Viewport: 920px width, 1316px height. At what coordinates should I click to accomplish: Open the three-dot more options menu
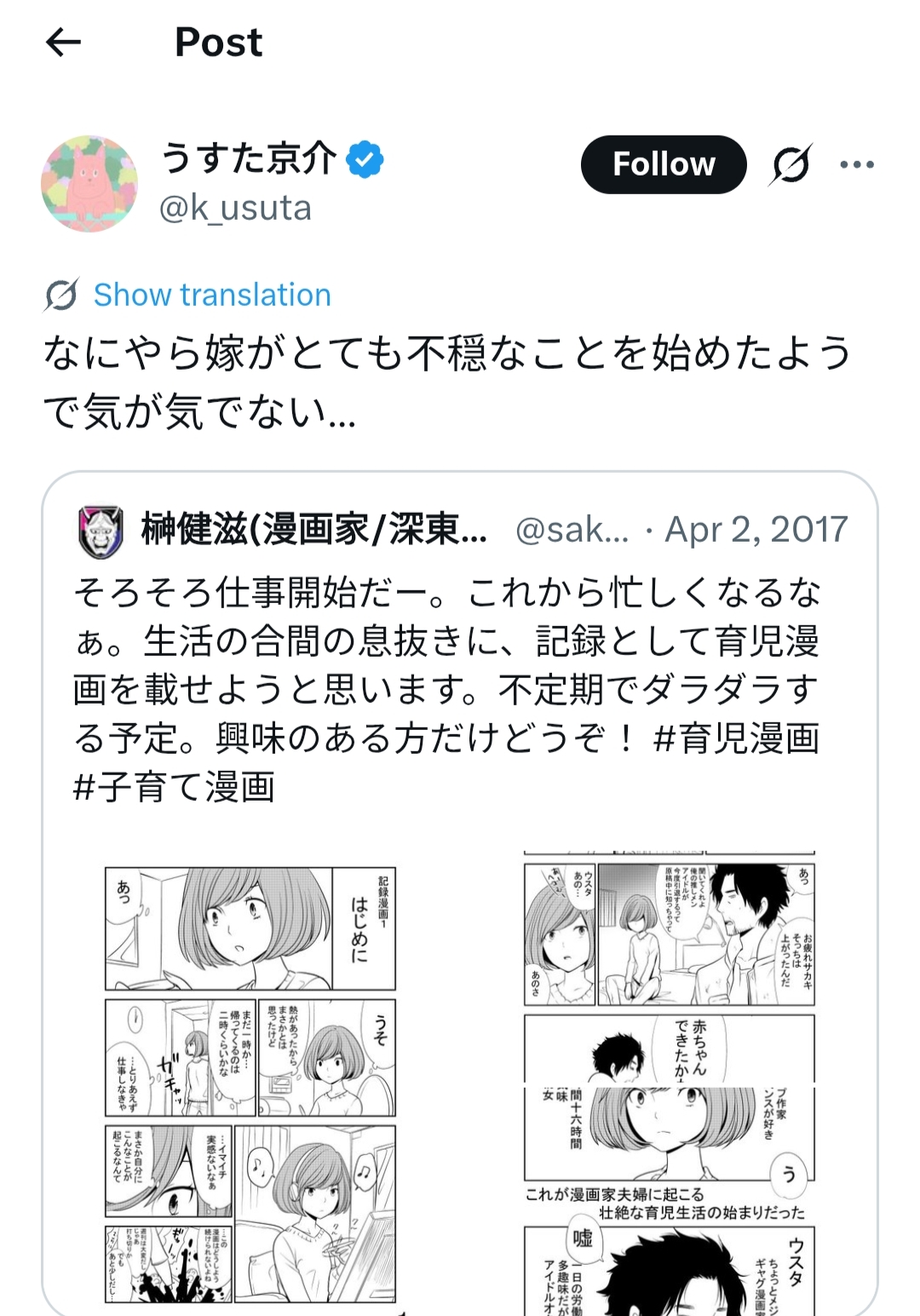857,164
